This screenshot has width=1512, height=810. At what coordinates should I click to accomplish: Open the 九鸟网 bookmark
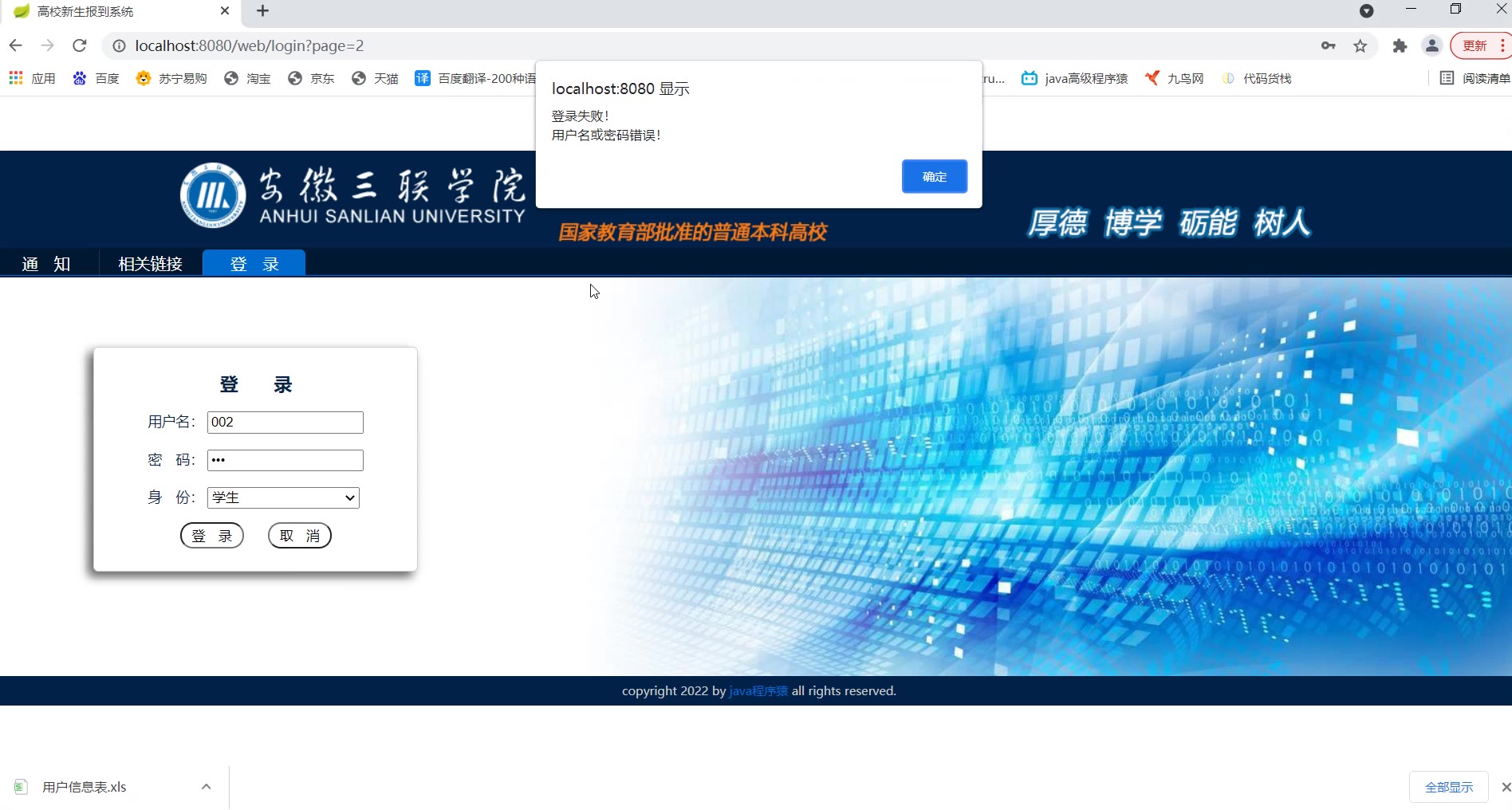1174,78
